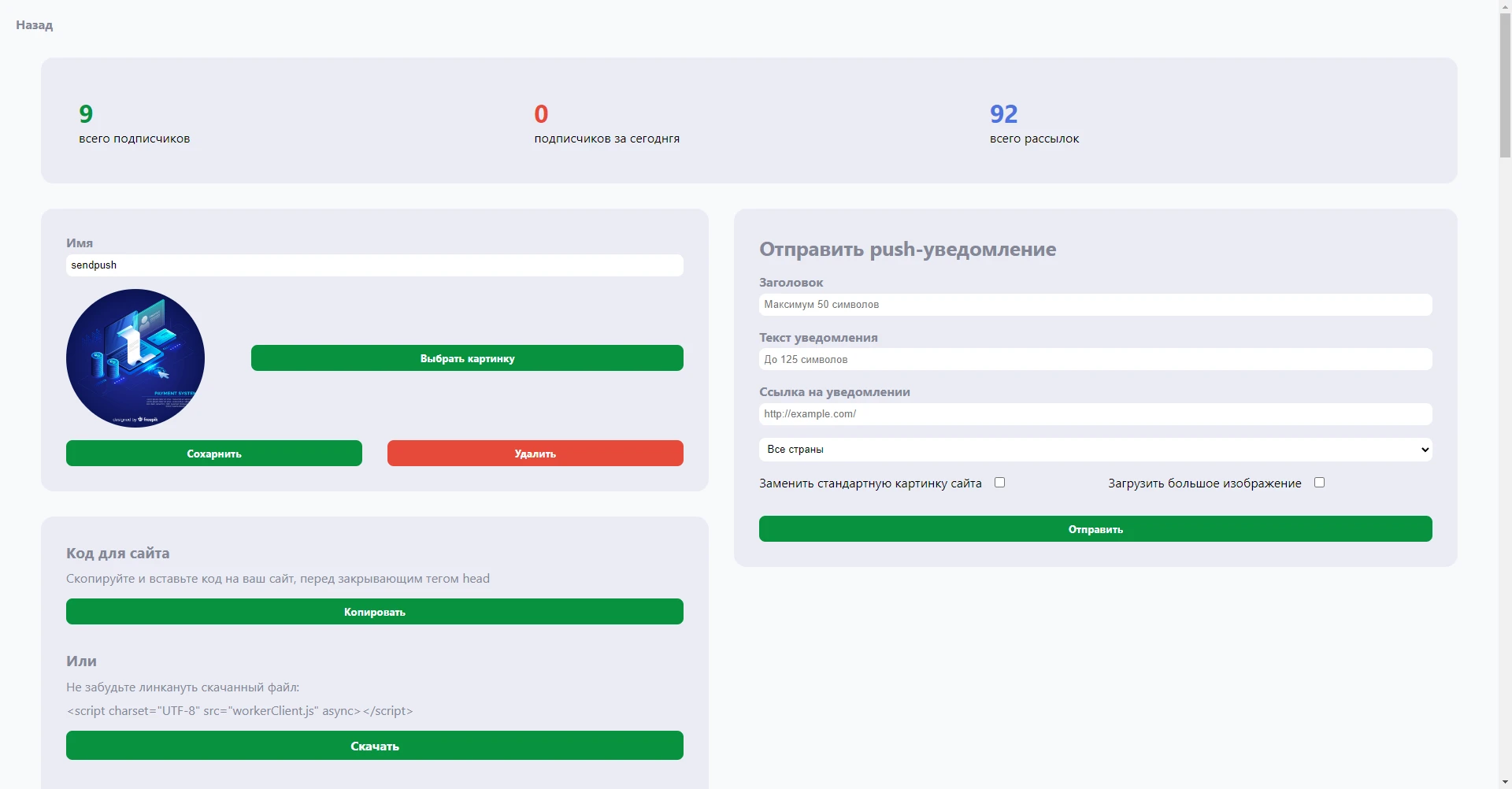The height and width of the screenshot is (789, 1512).
Task: Click the 9 total subscribers counter
Action: [86, 114]
